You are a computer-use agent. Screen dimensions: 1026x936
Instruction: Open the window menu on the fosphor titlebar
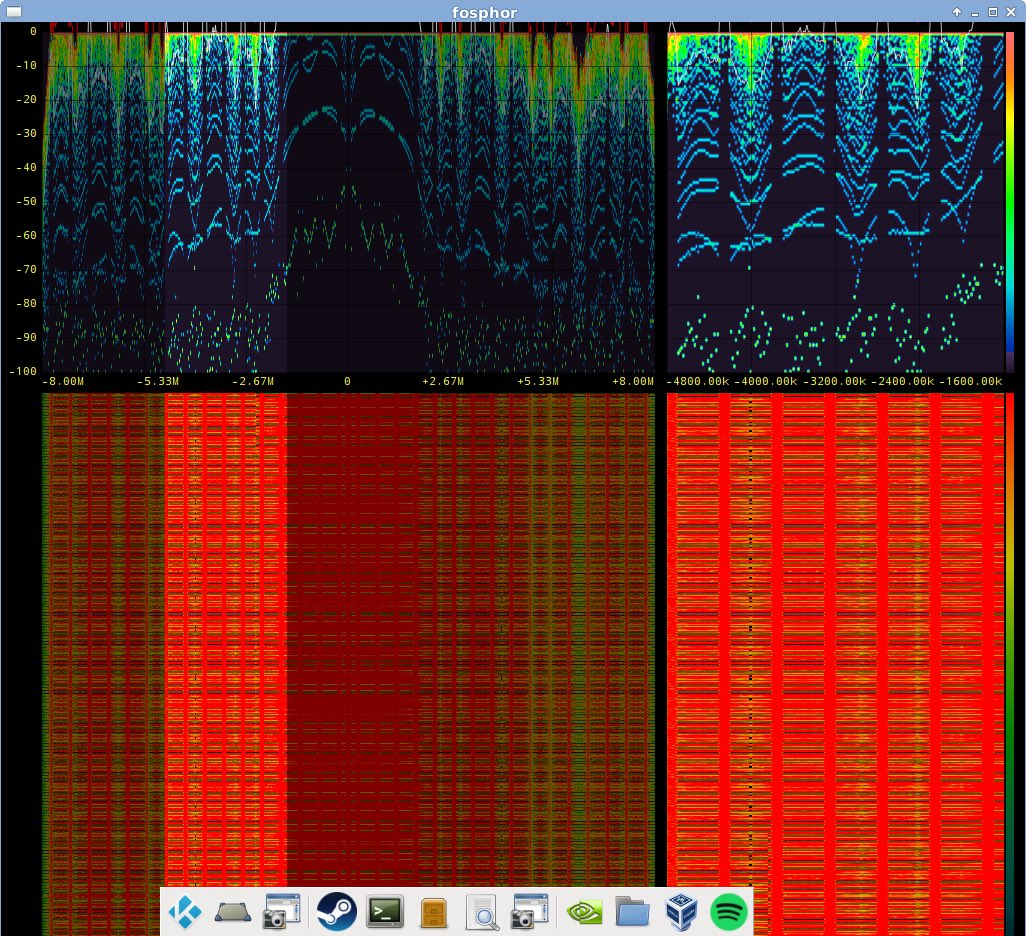13,12
